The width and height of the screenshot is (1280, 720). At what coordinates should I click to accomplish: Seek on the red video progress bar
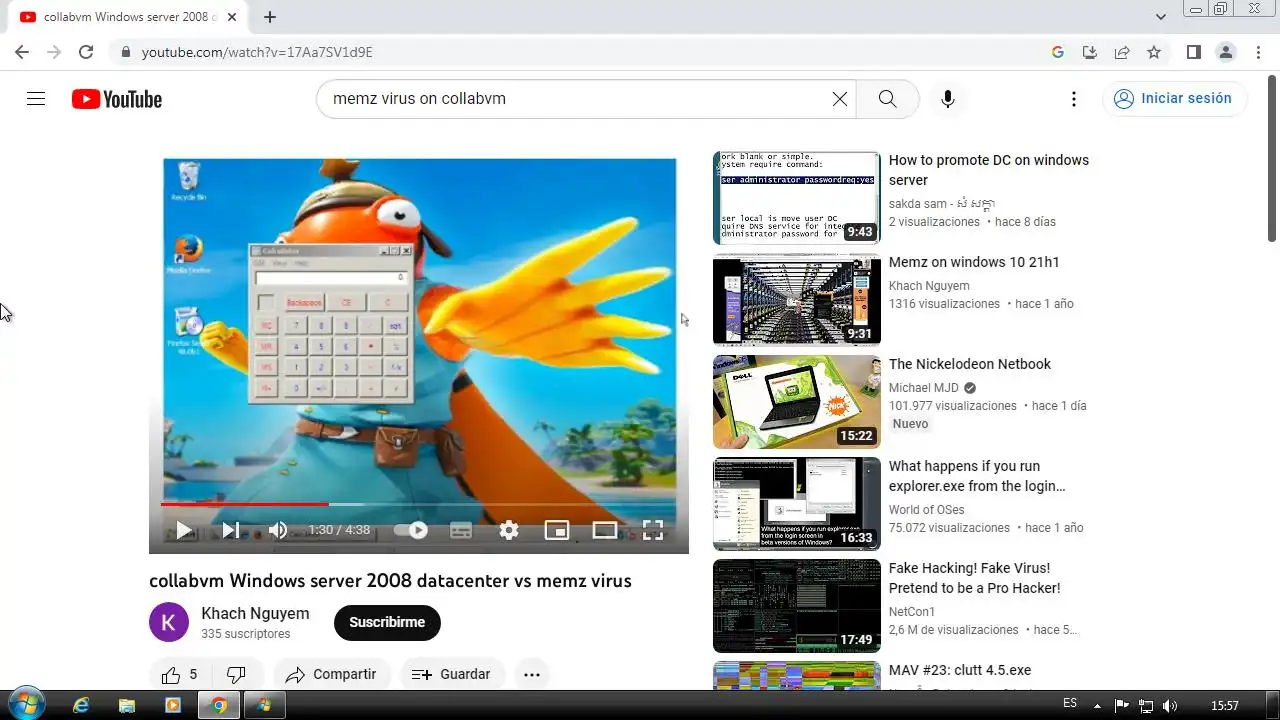point(244,504)
